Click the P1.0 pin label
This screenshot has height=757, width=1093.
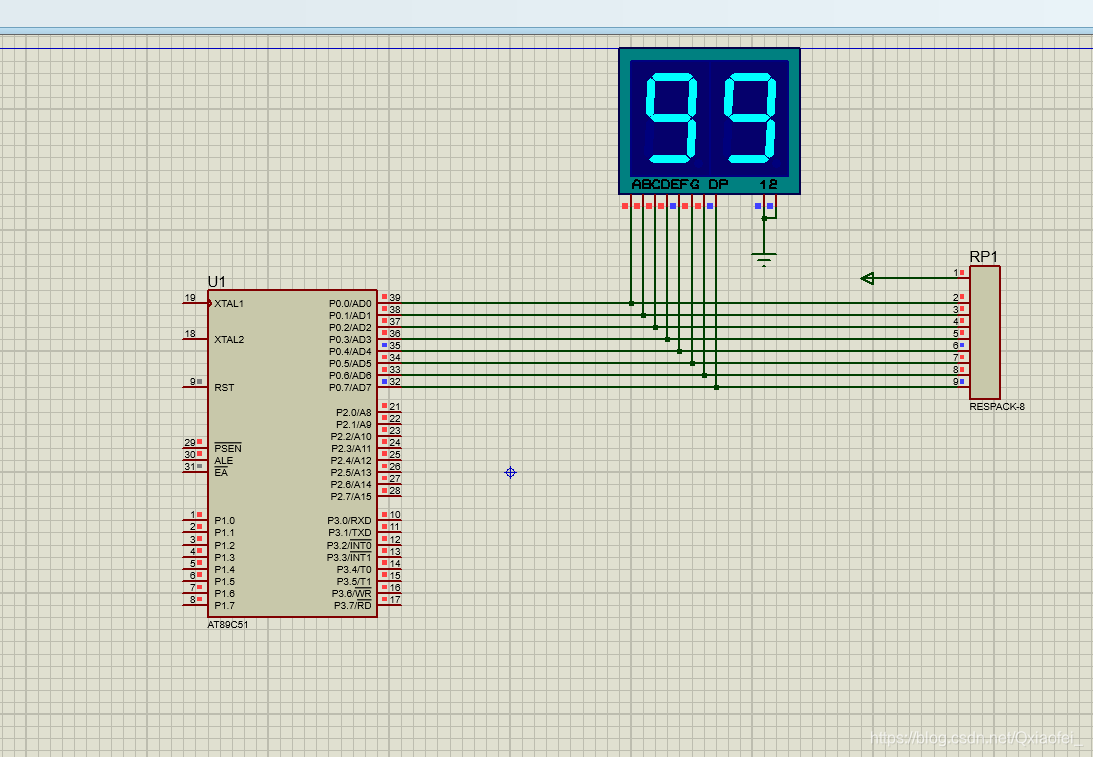click(224, 521)
